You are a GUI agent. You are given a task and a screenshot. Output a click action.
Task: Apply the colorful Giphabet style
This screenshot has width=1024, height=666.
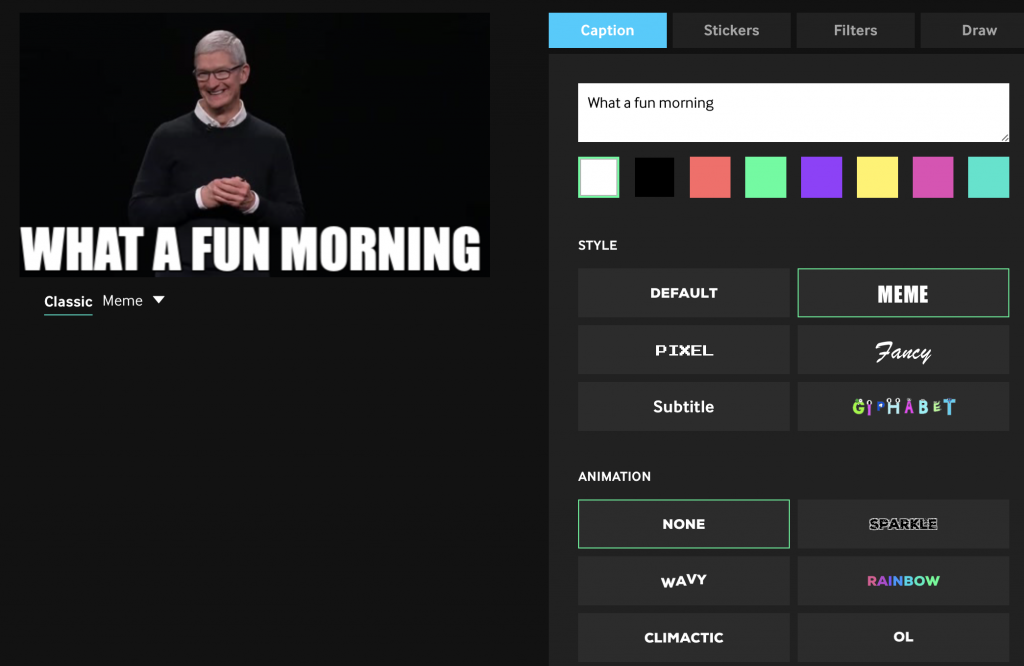click(x=903, y=407)
